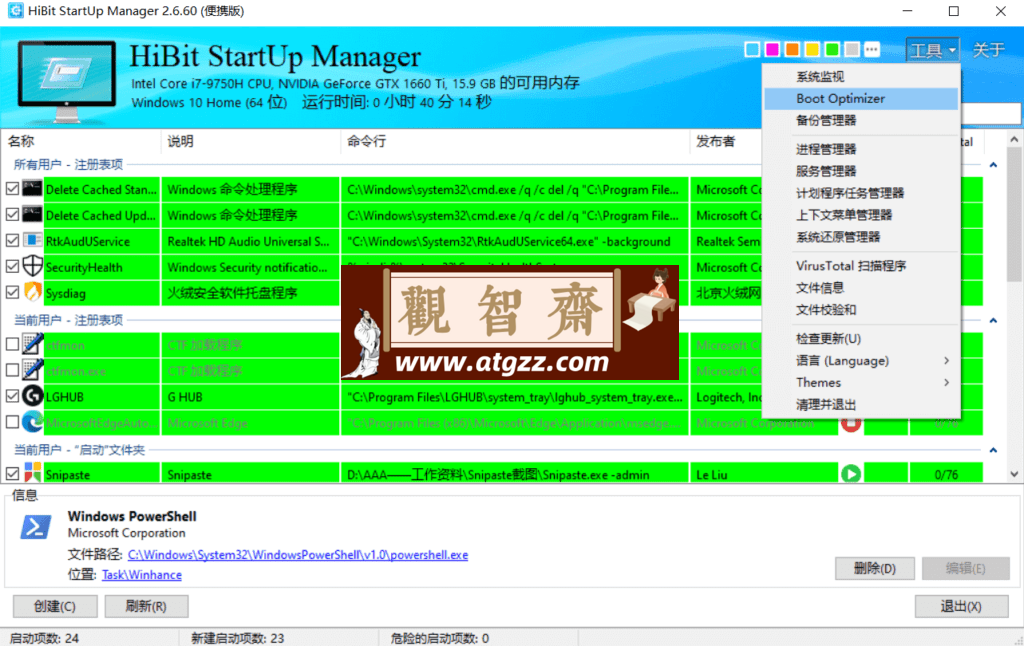Select 服务管理器 in the menu

click(x=861, y=171)
